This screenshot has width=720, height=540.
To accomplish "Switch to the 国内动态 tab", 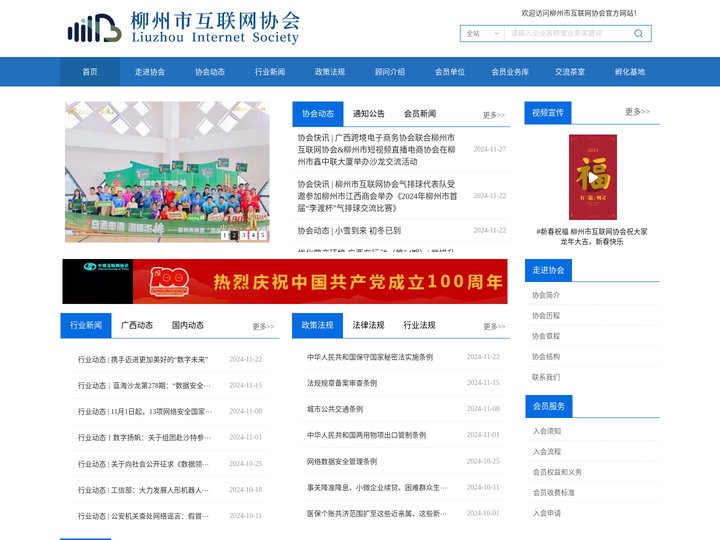I will pos(187,325).
